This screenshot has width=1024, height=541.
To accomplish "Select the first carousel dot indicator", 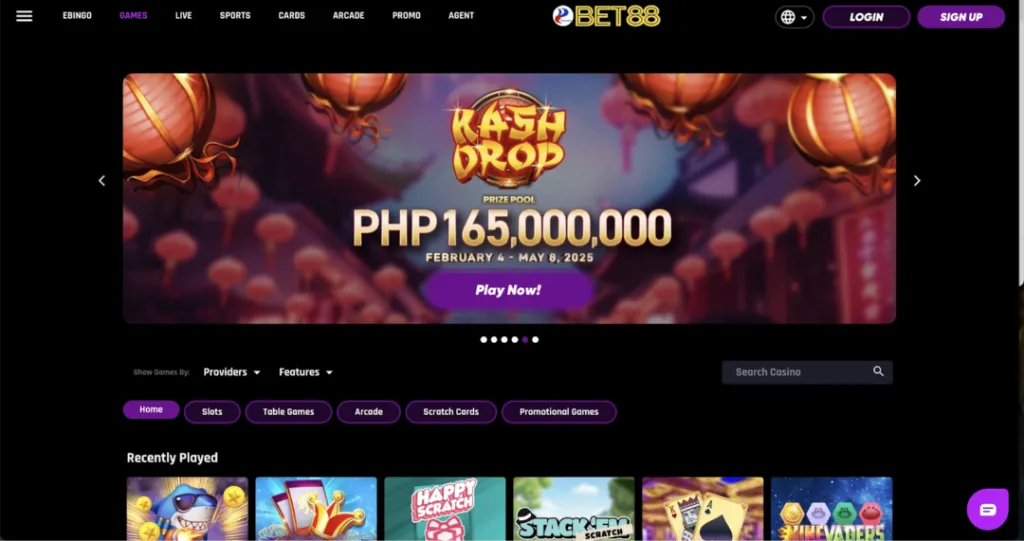I will tap(483, 340).
